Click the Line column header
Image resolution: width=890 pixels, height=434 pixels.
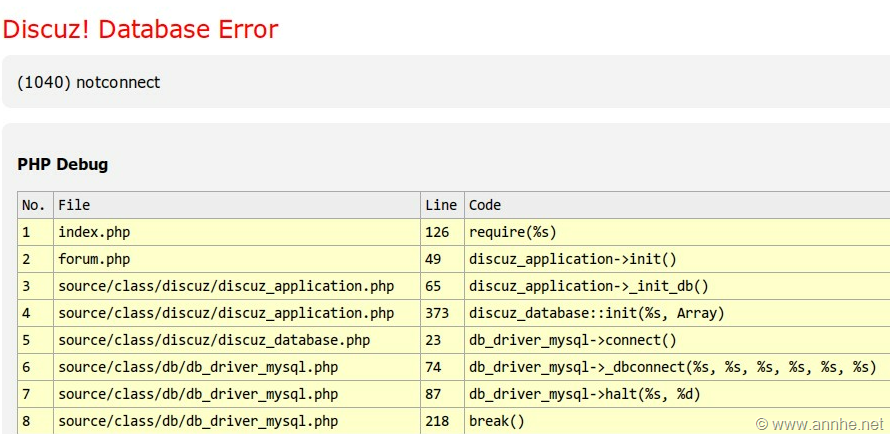(x=441, y=205)
